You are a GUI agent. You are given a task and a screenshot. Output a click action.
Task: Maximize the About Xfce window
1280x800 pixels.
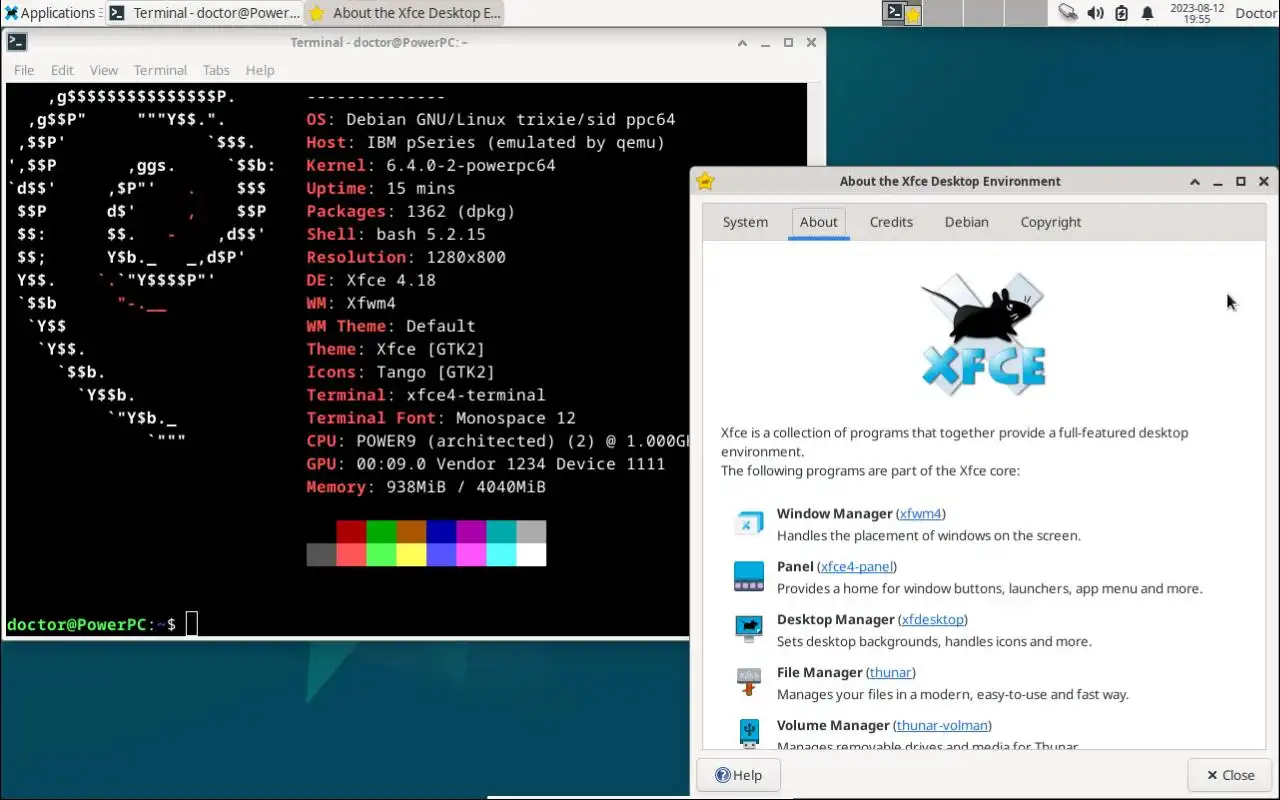[x=1241, y=181]
